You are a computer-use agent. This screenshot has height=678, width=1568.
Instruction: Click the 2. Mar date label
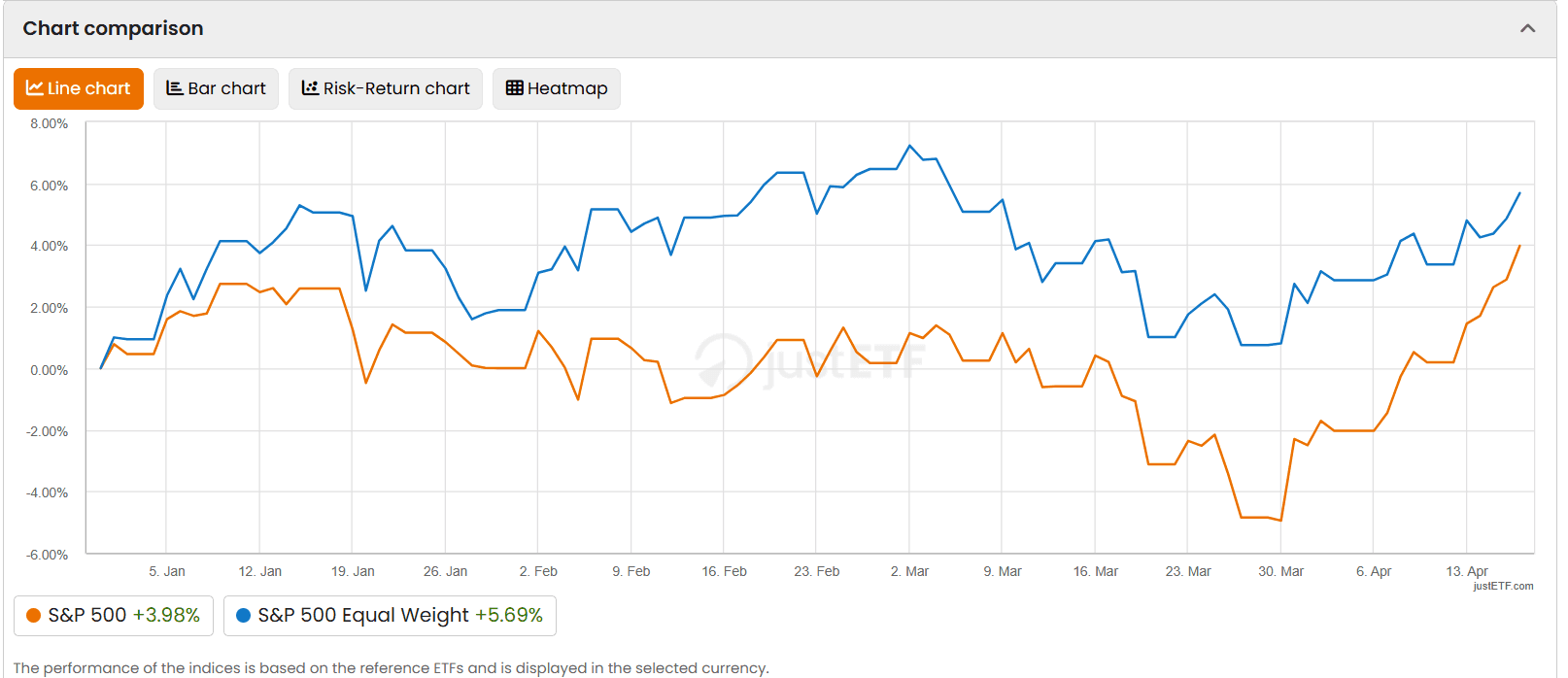coord(910,571)
